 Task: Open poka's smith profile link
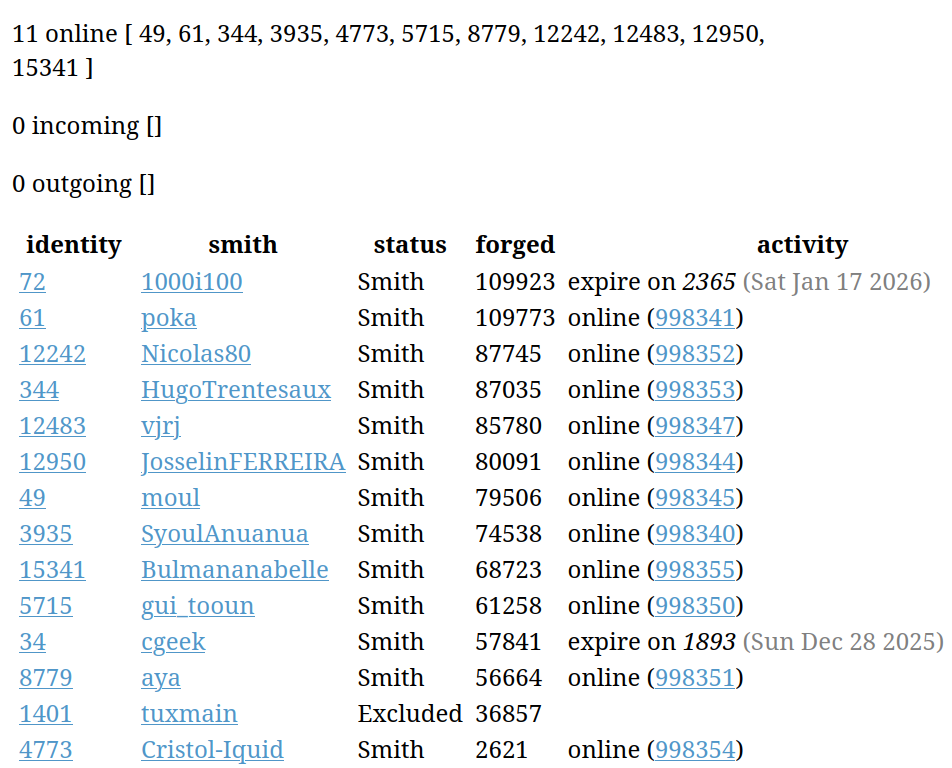point(168,318)
